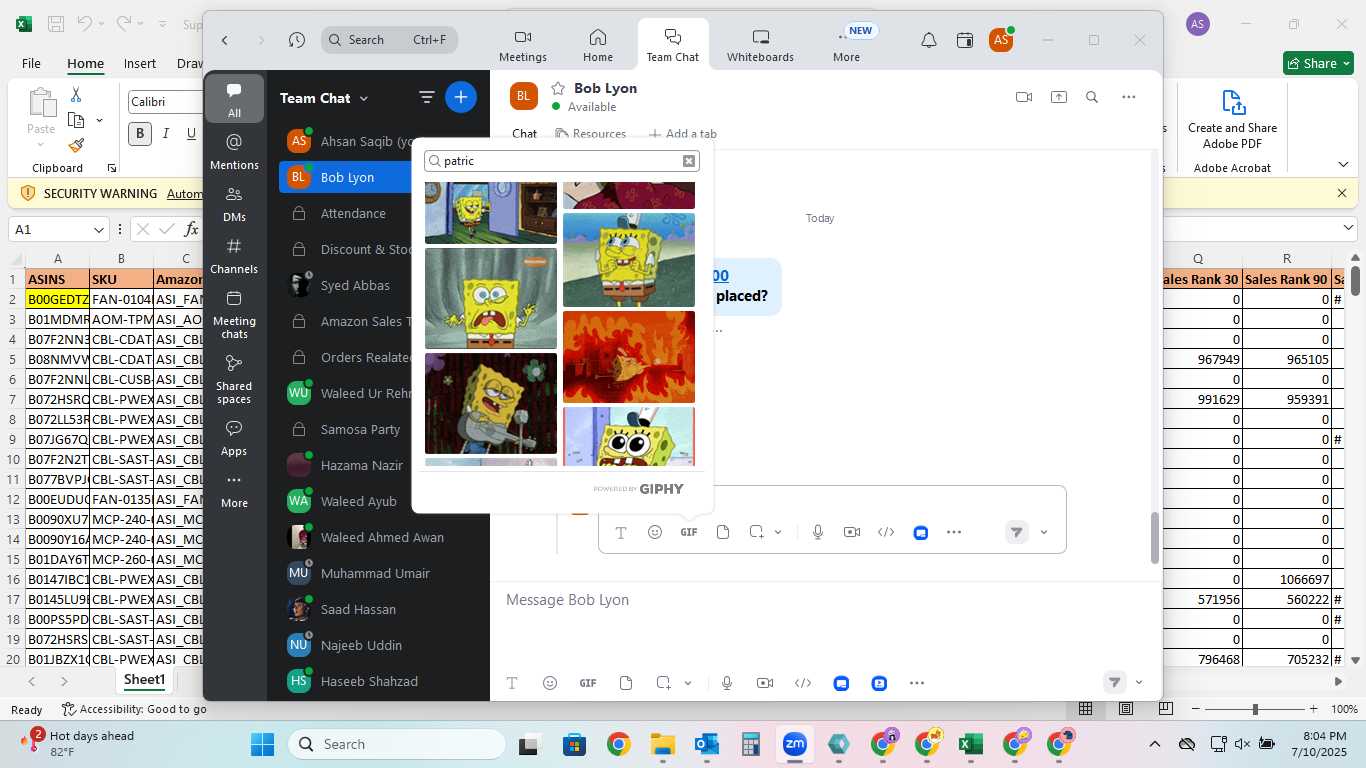Switch Excel to Normal view button
Screen dimensions: 1366x768
point(1085,709)
